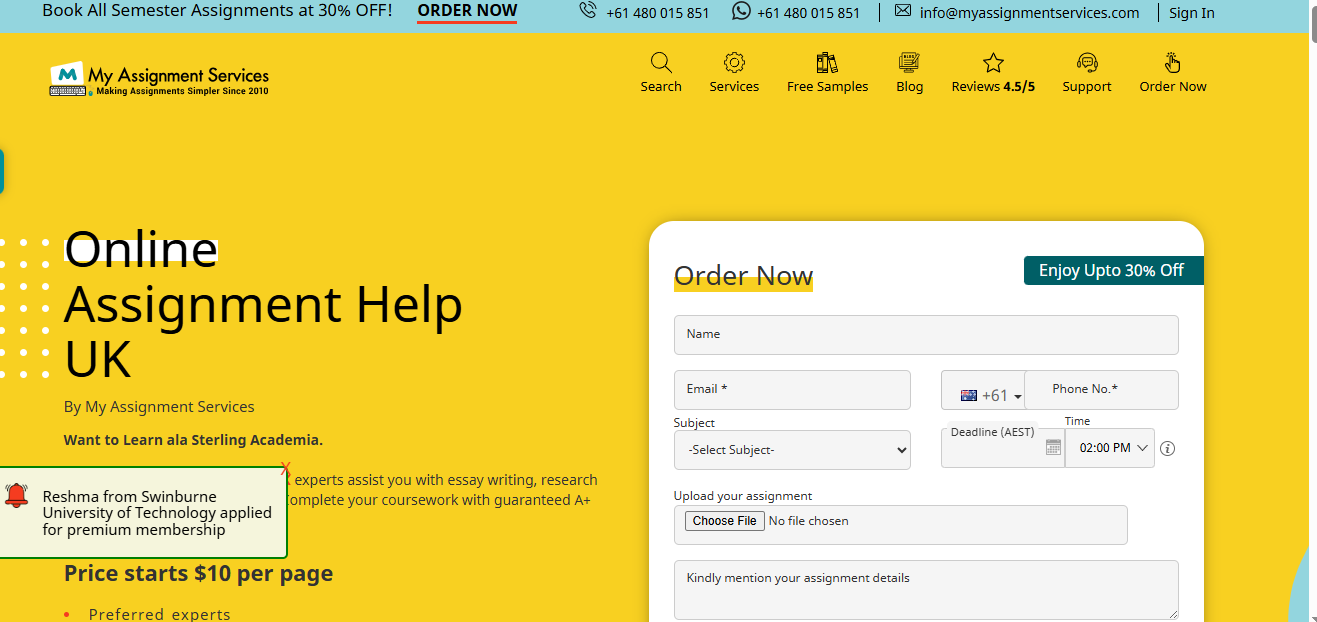The width and height of the screenshot is (1317, 622).
Task: Close the Reshma notification popup
Action: [285, 468]
